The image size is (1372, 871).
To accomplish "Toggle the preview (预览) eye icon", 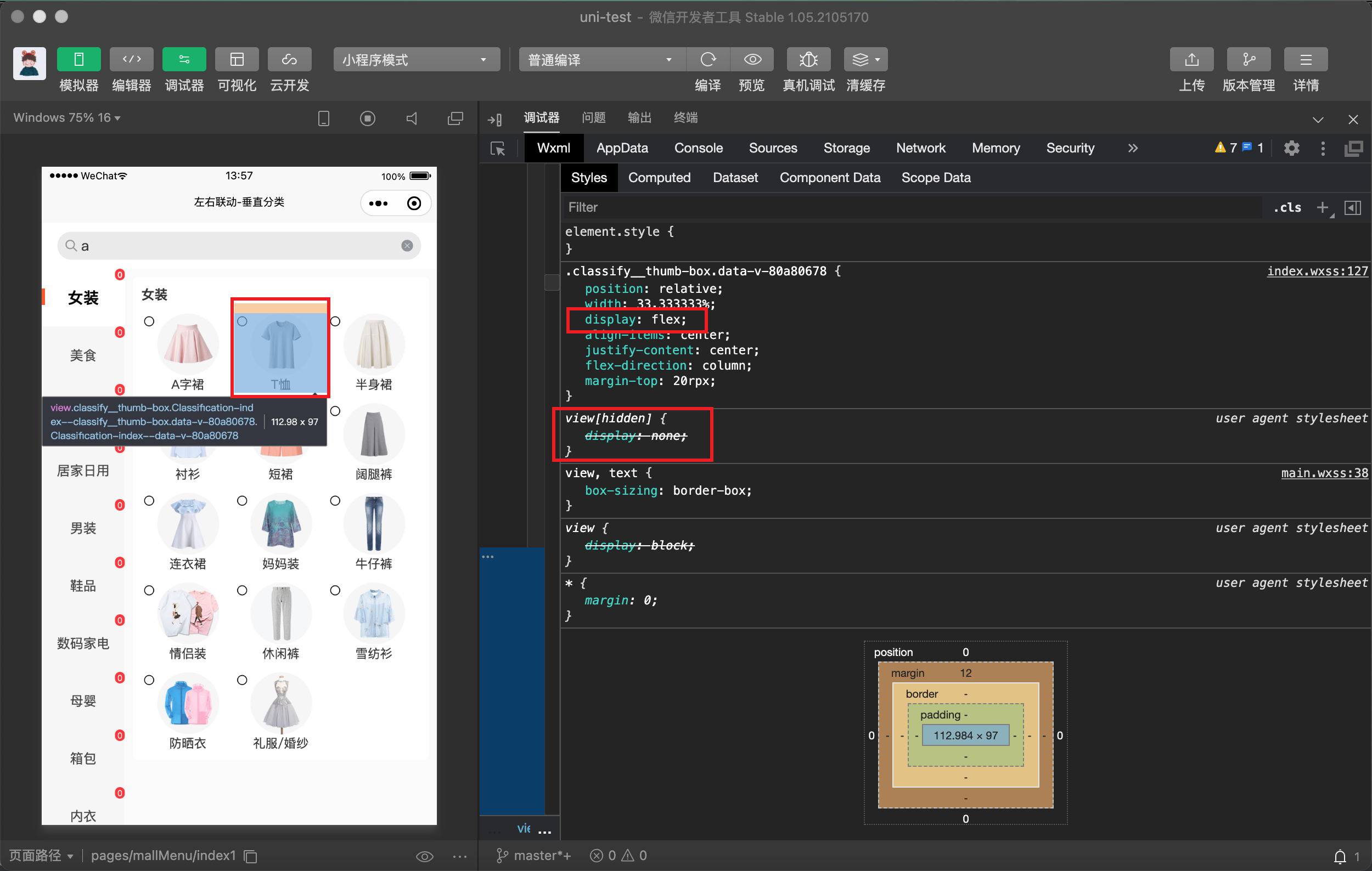I will [x=752, y=59].
